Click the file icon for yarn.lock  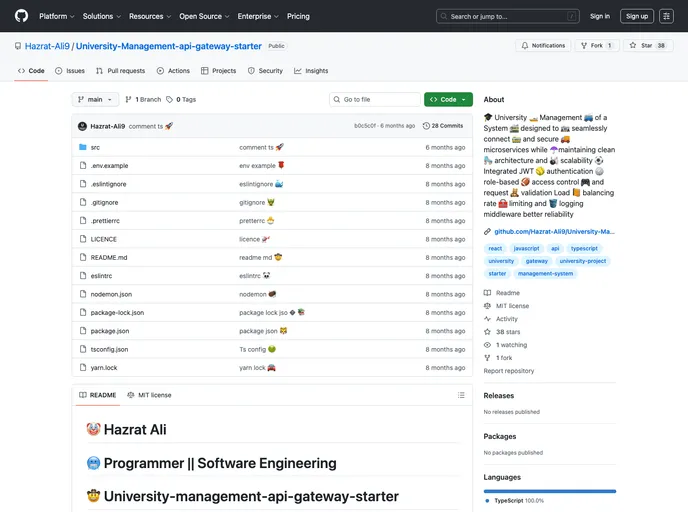82,368
